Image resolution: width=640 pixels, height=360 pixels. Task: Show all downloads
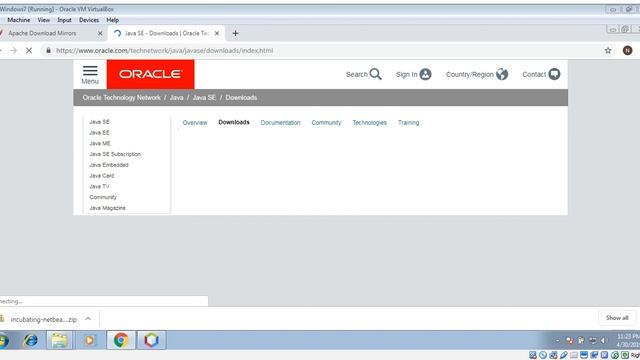(617, 318)
